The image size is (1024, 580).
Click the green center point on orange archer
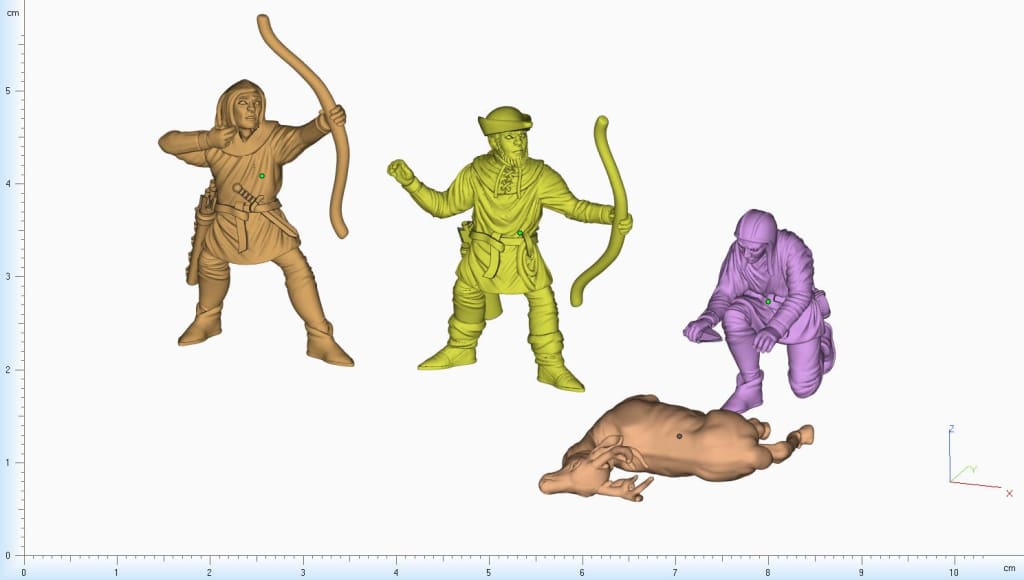tap(262, 176)
